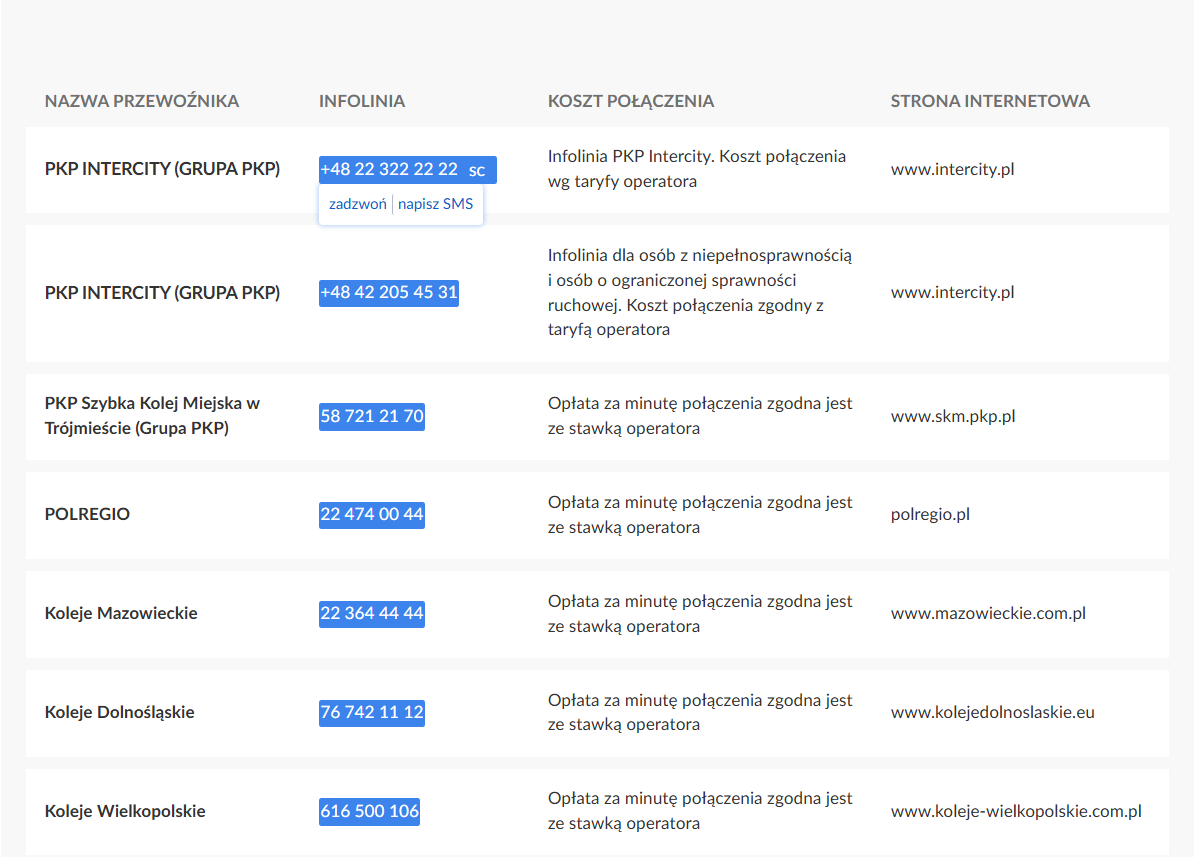Open www.mazowieckie.com.pl website
This screenshot has height=857, width=1195.
point(988,614)
